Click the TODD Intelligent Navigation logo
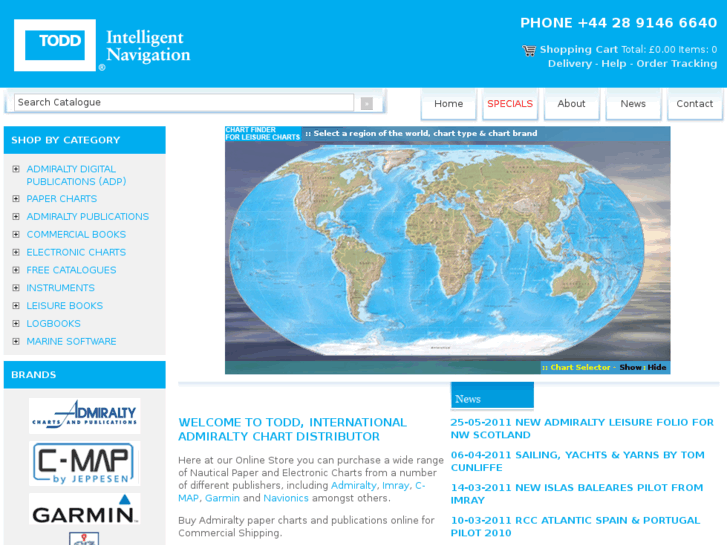The height and width of the screenshot is (545, 727). click(x=102, y=45)
